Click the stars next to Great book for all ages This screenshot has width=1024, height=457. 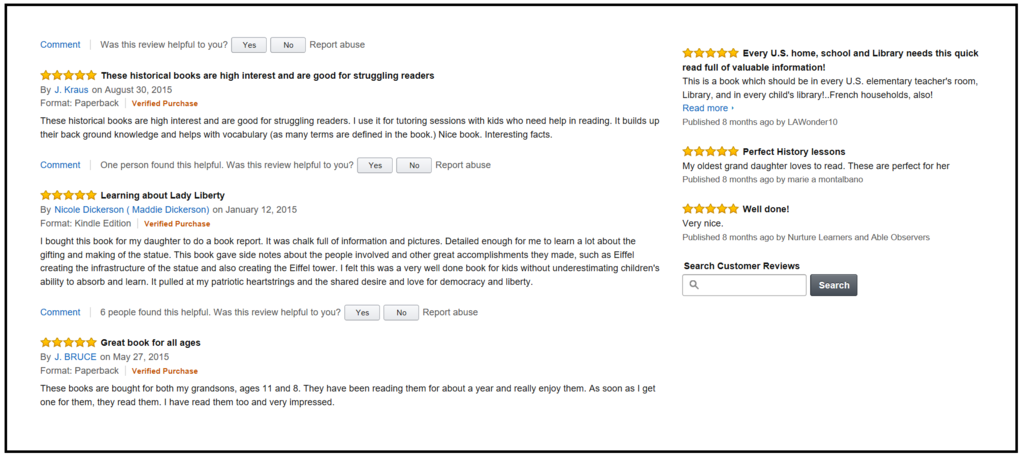pos(69,342)
